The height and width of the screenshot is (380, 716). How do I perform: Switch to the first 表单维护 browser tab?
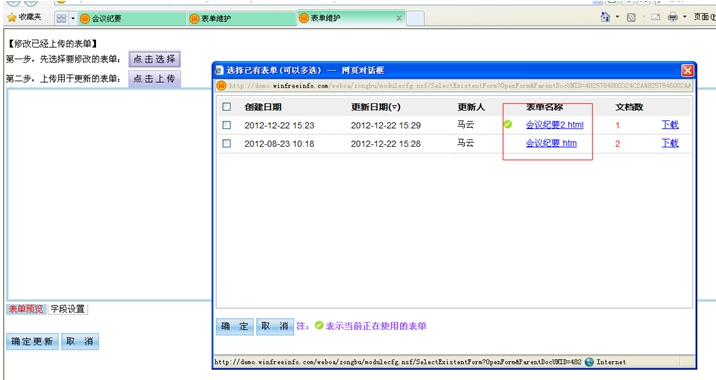point(242,18)
